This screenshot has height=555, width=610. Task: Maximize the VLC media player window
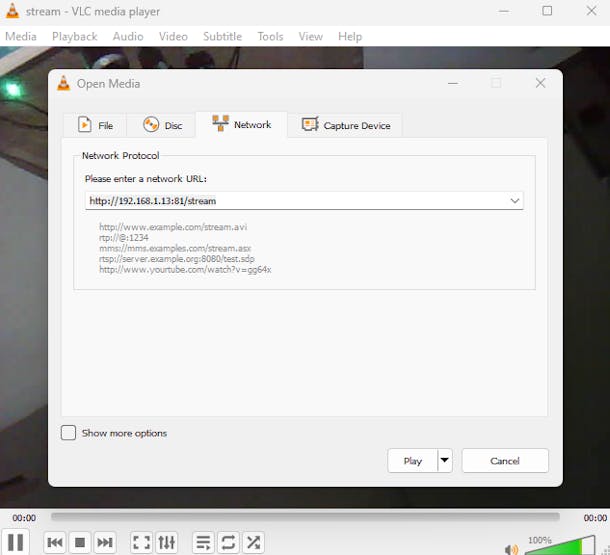click(x=547, y=11)
